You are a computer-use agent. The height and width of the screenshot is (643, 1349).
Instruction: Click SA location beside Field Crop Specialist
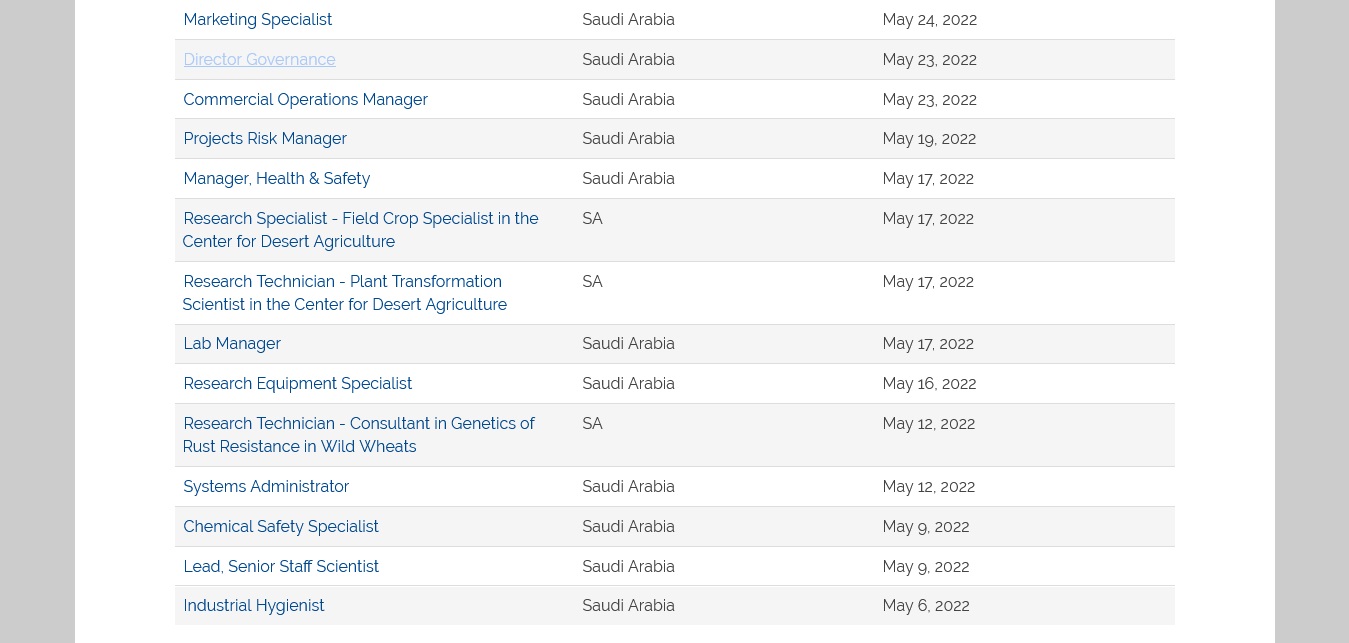click(592, 219)
